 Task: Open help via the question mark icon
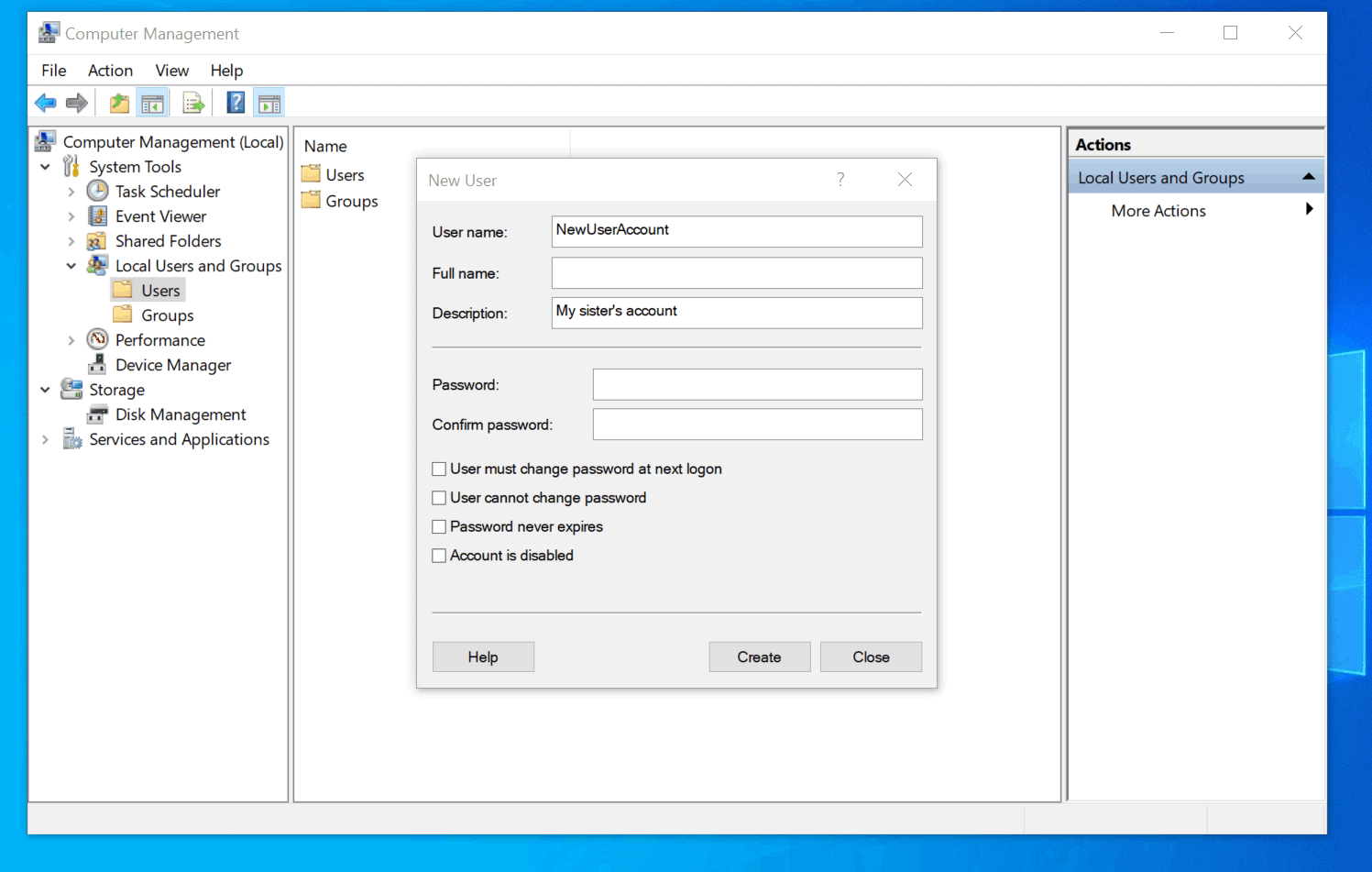point(236,102)
